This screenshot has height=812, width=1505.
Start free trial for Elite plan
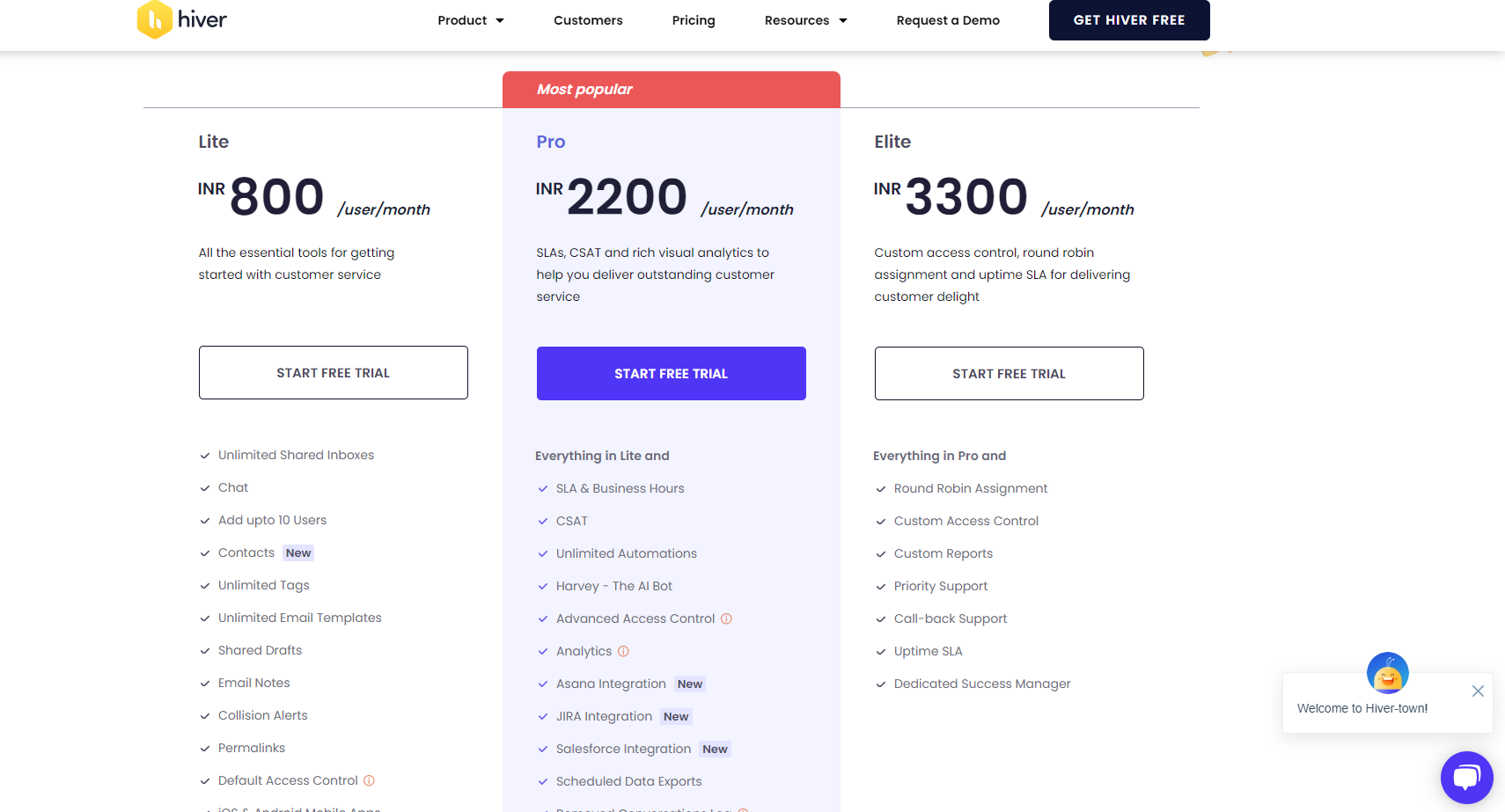coord(1009,374)
